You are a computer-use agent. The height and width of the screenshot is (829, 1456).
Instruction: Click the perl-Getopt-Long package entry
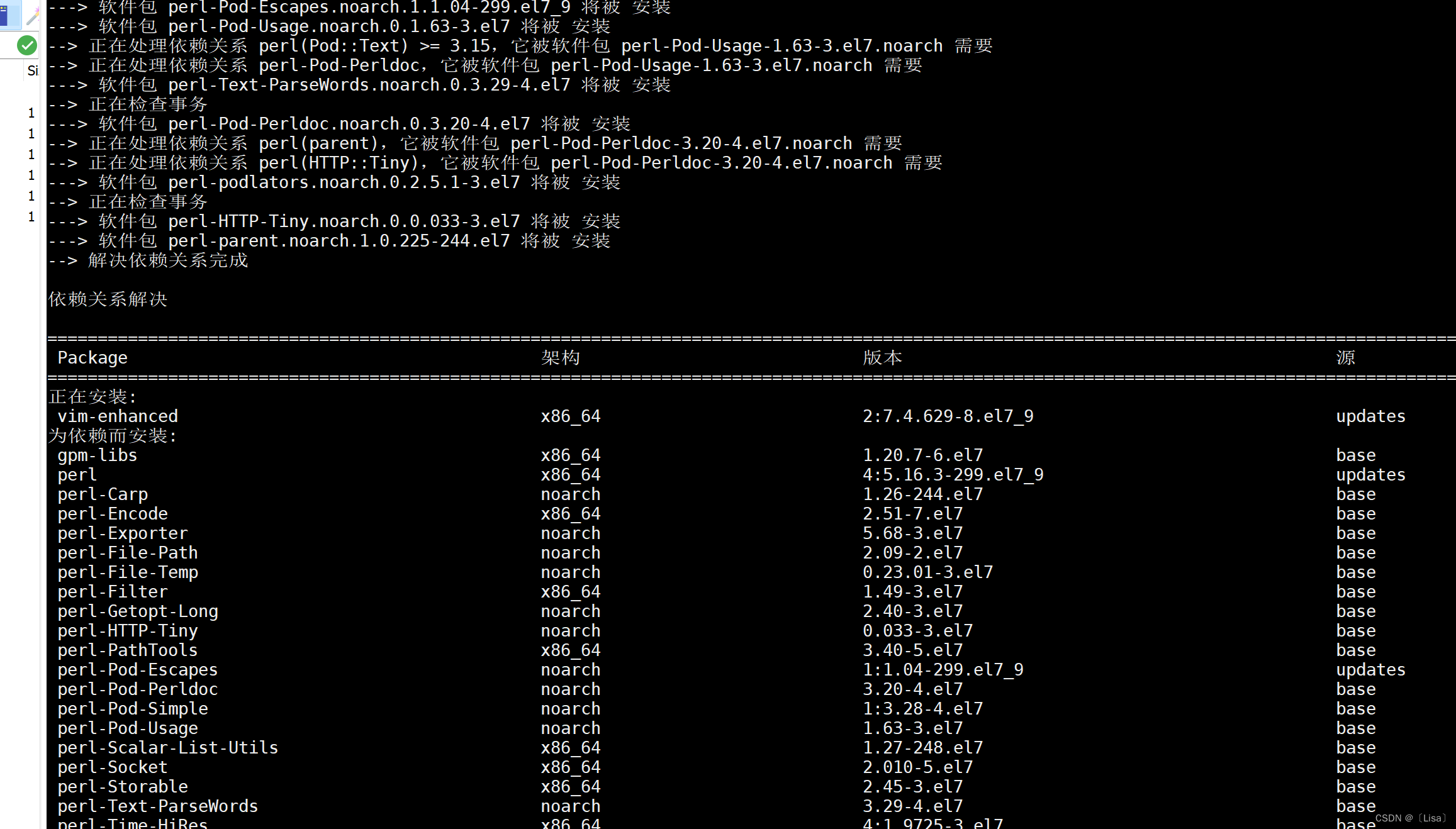(x=138, y=611)
